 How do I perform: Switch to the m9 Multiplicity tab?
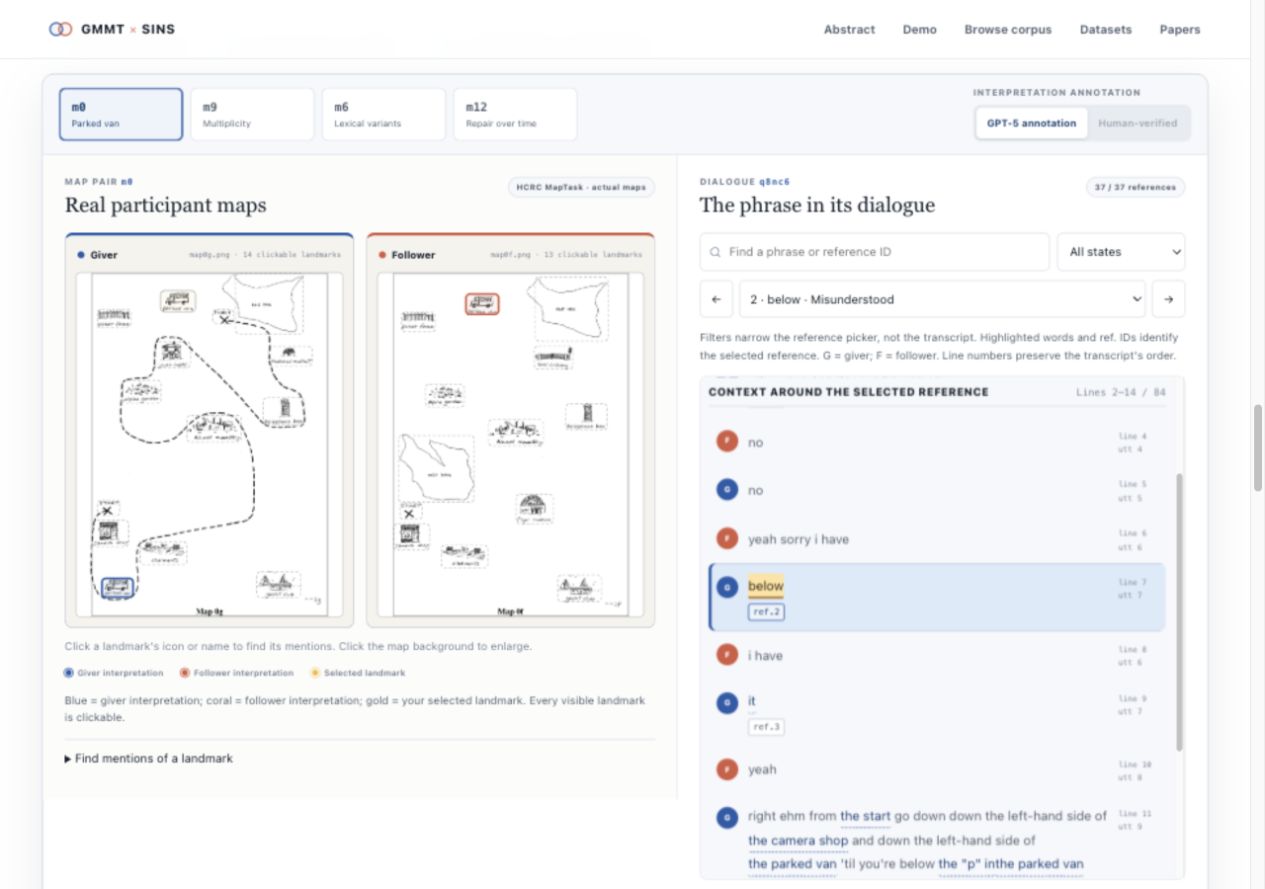pos(252,114)
